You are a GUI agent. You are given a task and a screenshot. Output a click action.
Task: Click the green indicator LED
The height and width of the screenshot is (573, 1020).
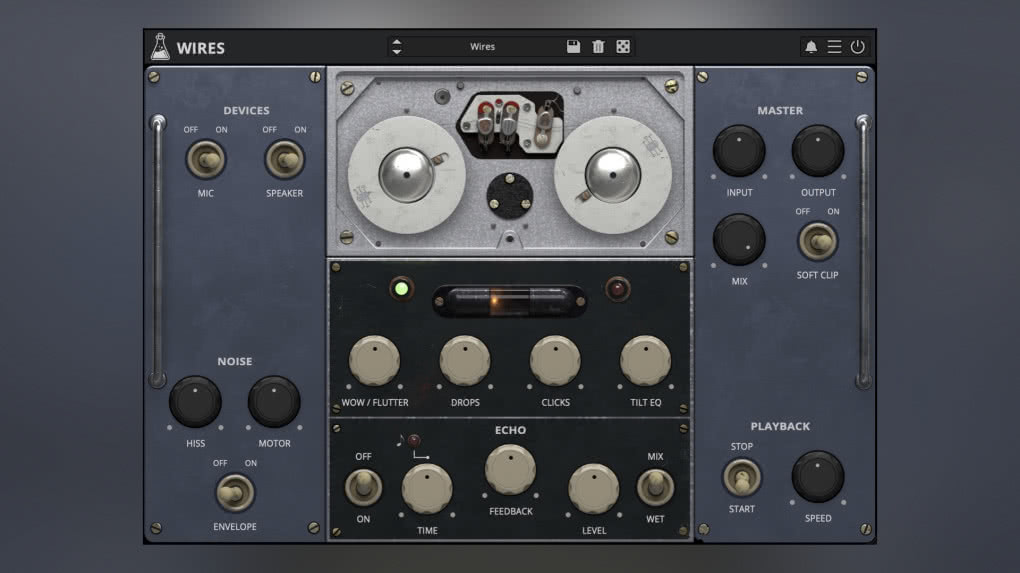[401, 289]
